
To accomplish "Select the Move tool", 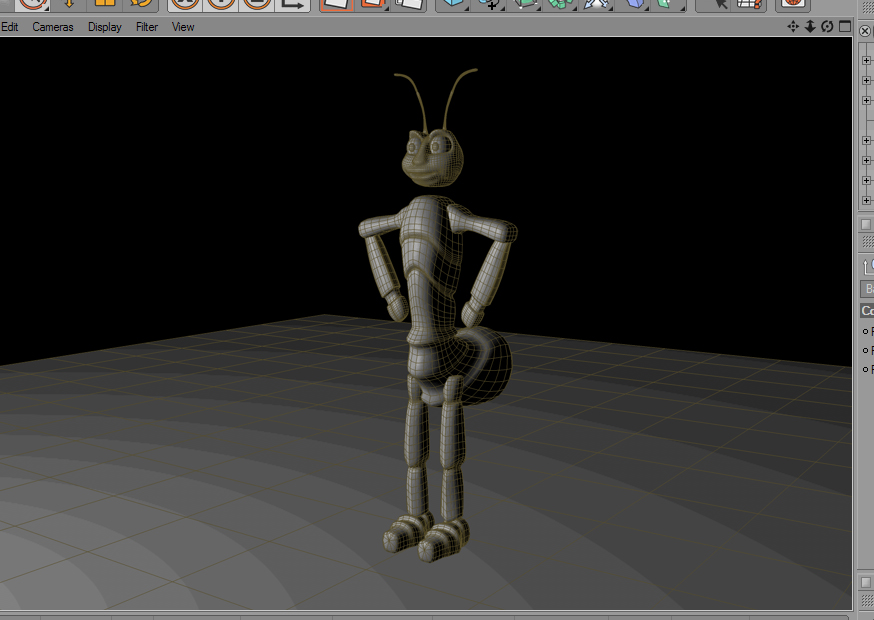I will pyautogui.click(x=69, y=4).
